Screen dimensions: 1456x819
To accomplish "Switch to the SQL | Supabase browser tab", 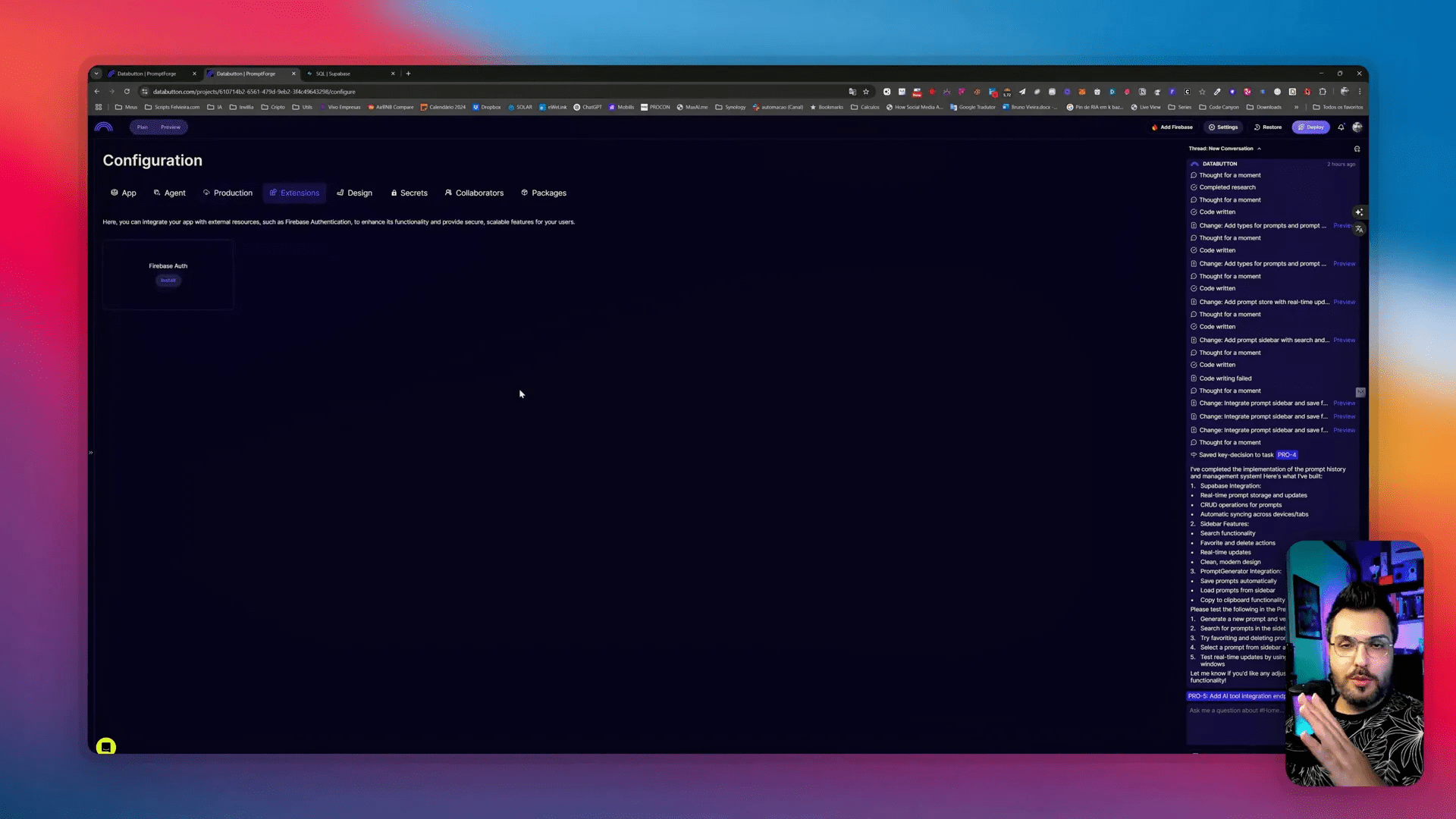I will 350,74.
